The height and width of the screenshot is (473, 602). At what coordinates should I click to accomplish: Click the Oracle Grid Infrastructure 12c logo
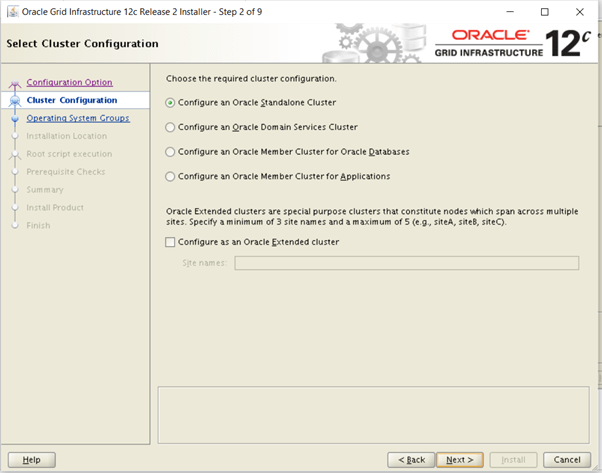coord(511,45)
